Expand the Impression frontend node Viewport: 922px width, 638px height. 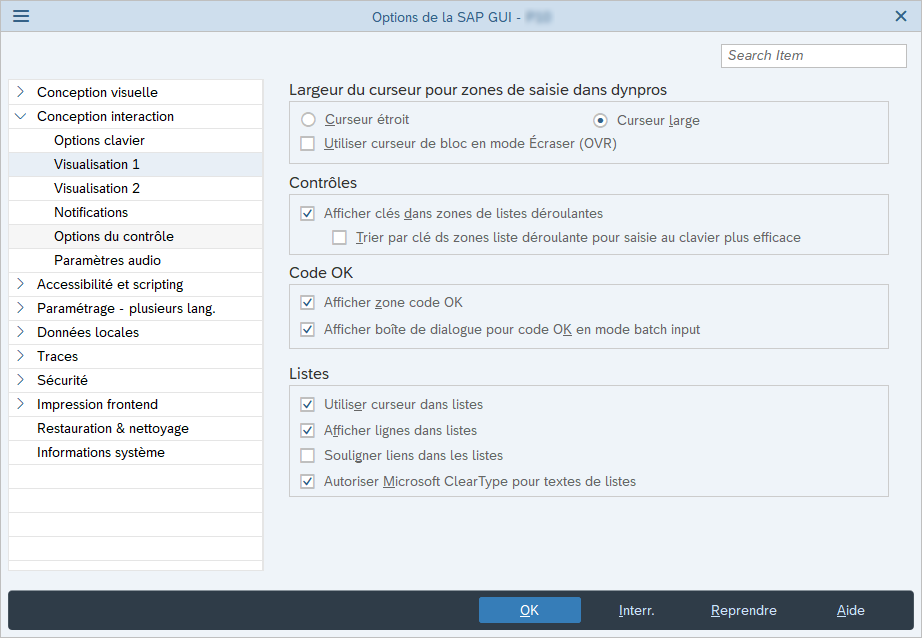coord(20,404)
